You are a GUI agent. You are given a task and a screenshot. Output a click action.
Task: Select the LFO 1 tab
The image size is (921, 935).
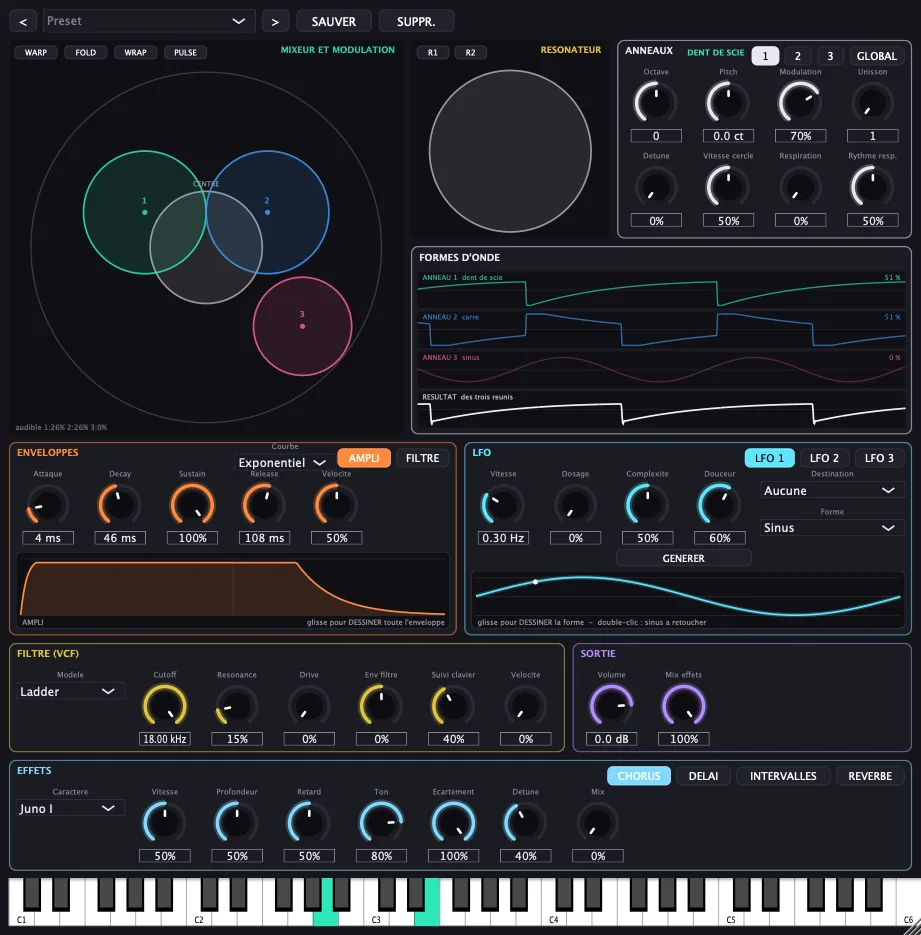pyautogui.click(x=770, y=458)
